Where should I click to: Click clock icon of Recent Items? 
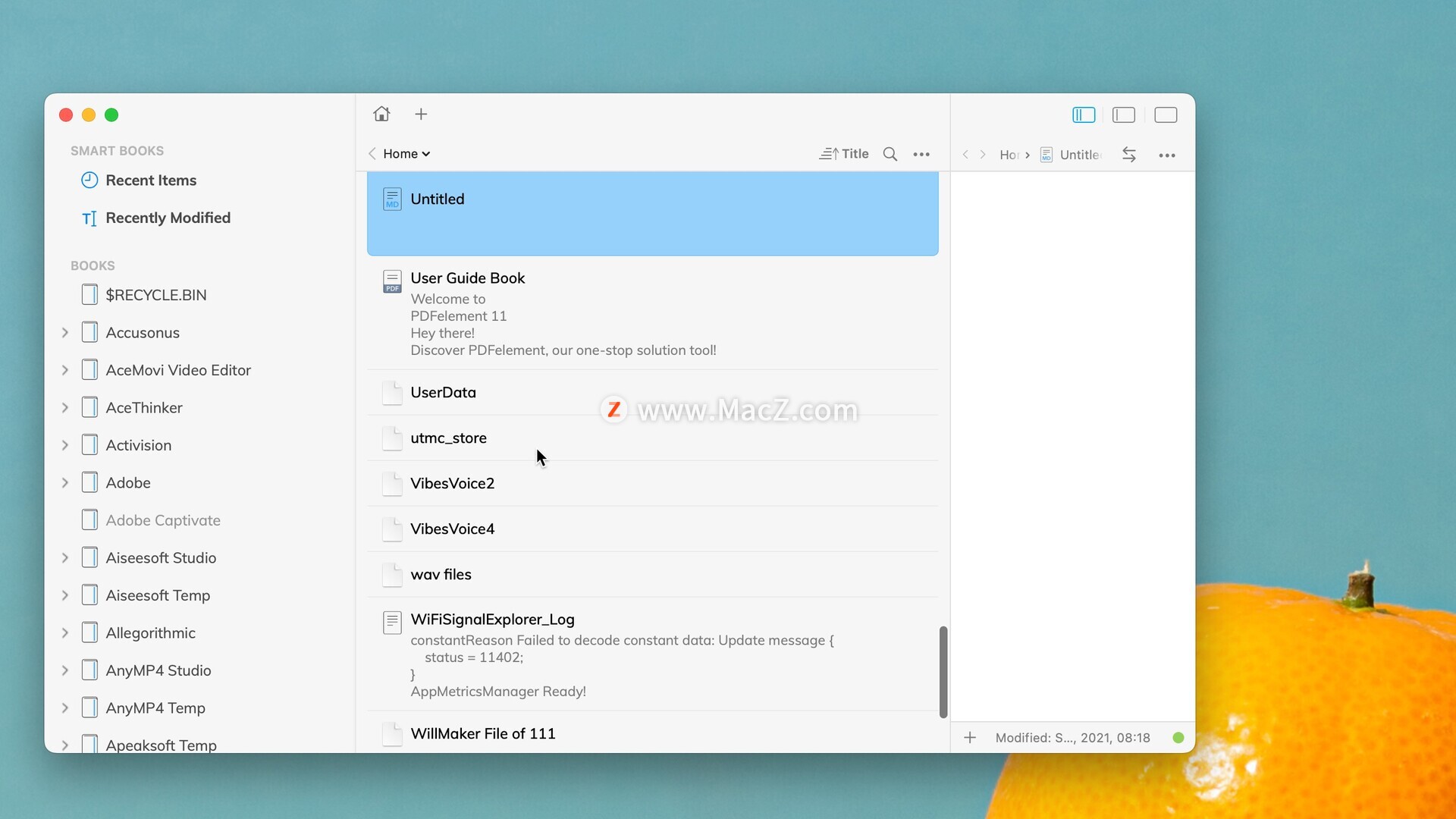(x=89, y=180)
